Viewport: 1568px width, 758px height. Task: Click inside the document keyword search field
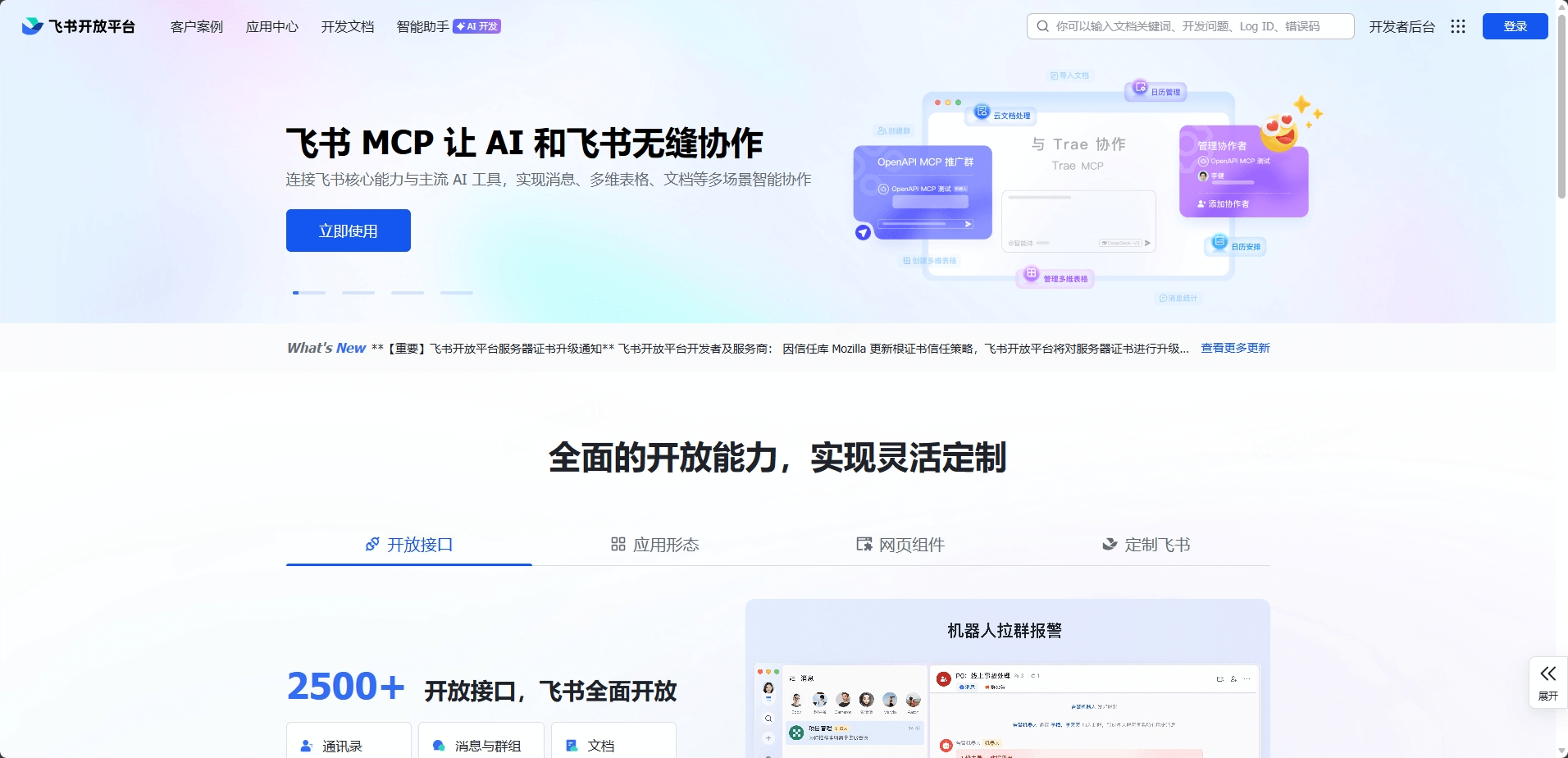pyautogui.click(x=1189, y=25)
